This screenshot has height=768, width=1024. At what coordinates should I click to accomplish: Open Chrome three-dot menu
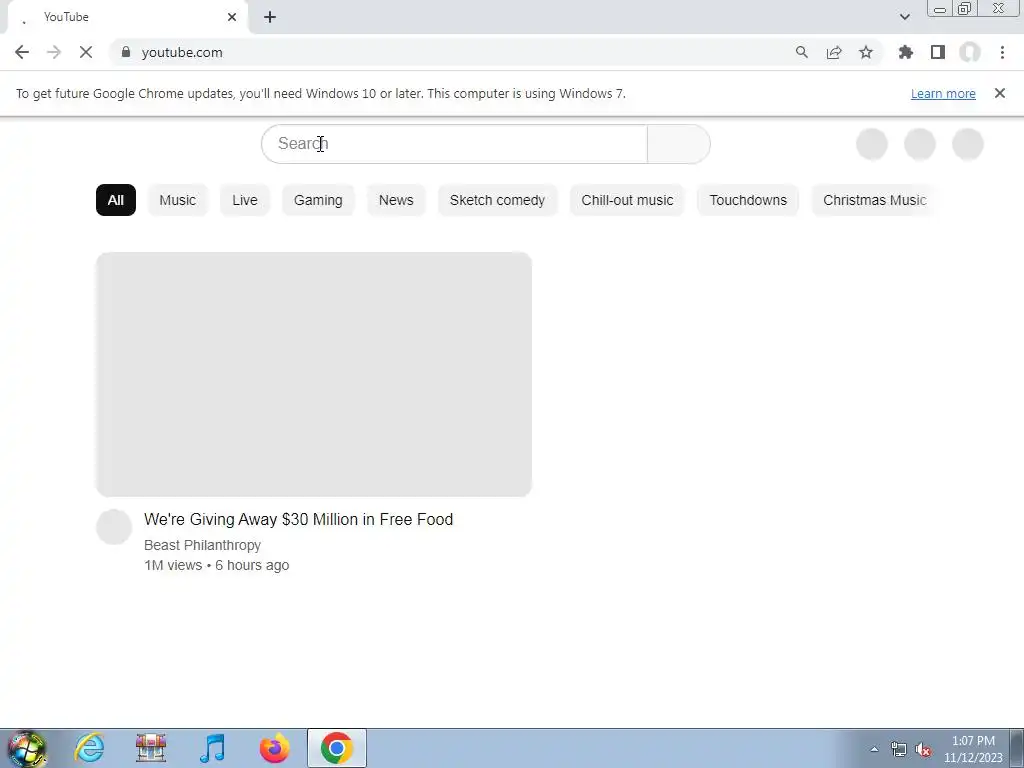(1002, 52)
